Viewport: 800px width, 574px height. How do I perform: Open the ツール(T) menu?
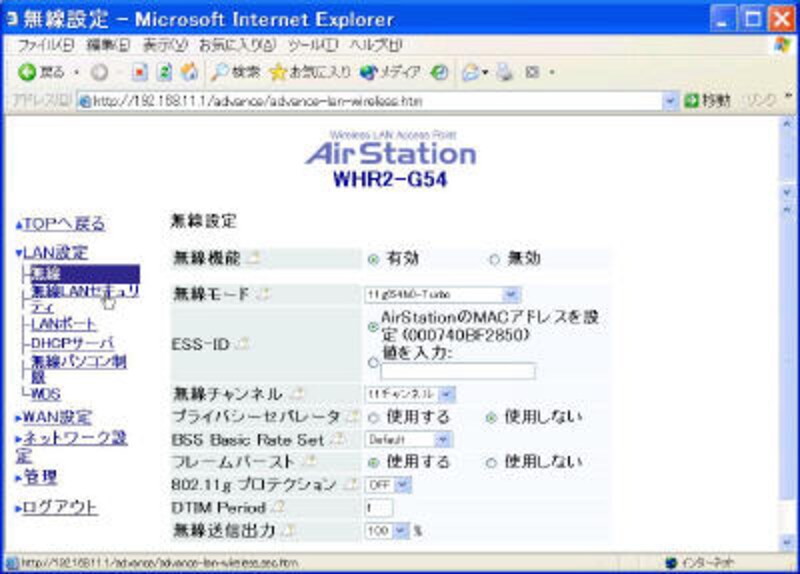tap(312, 45)
